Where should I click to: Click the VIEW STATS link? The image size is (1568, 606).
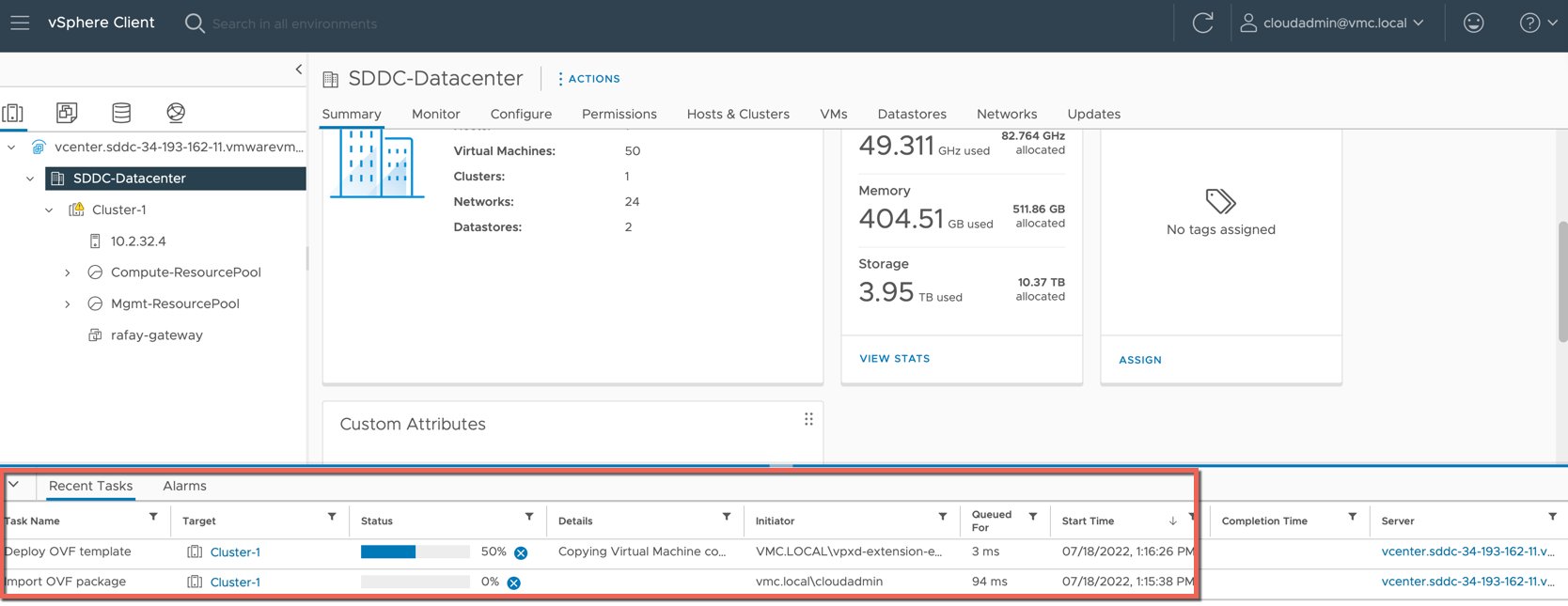tap(895, 359)
